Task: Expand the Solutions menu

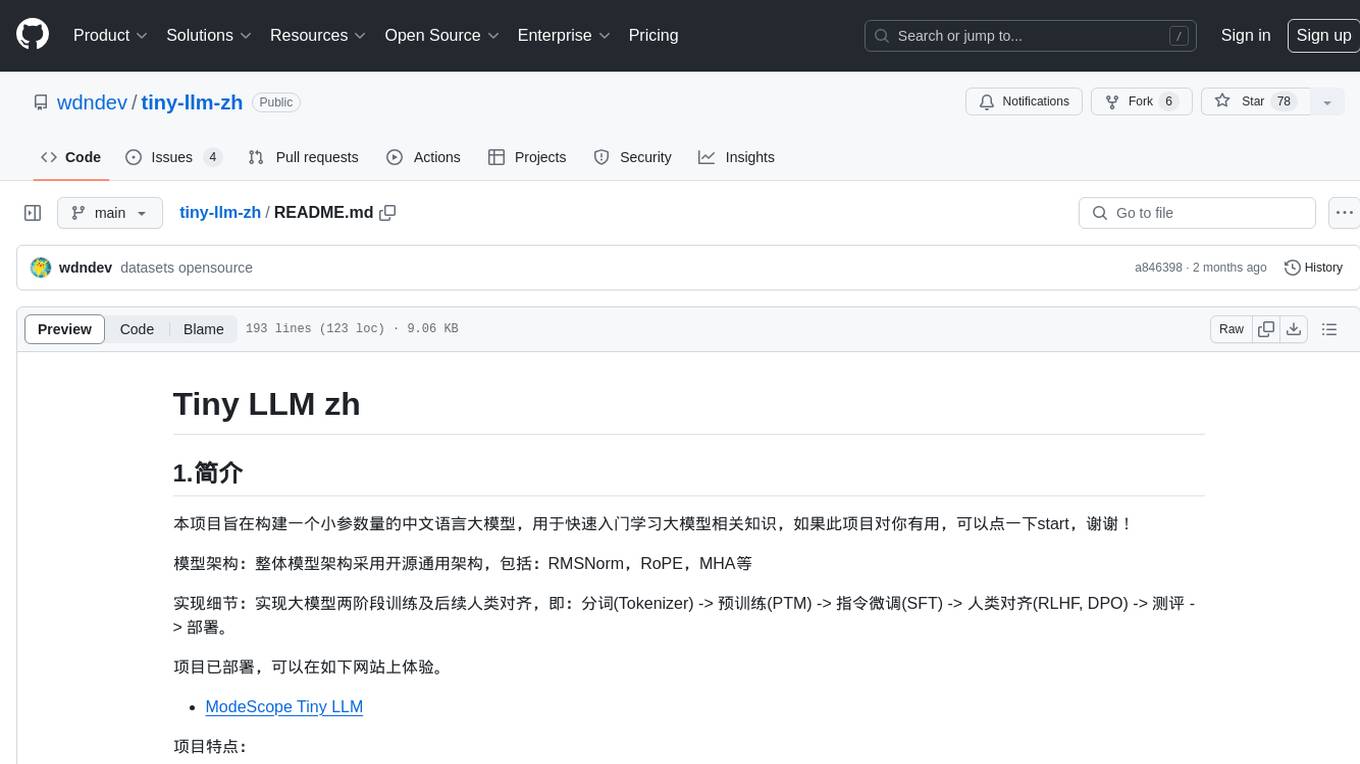Action: point(209,35)
